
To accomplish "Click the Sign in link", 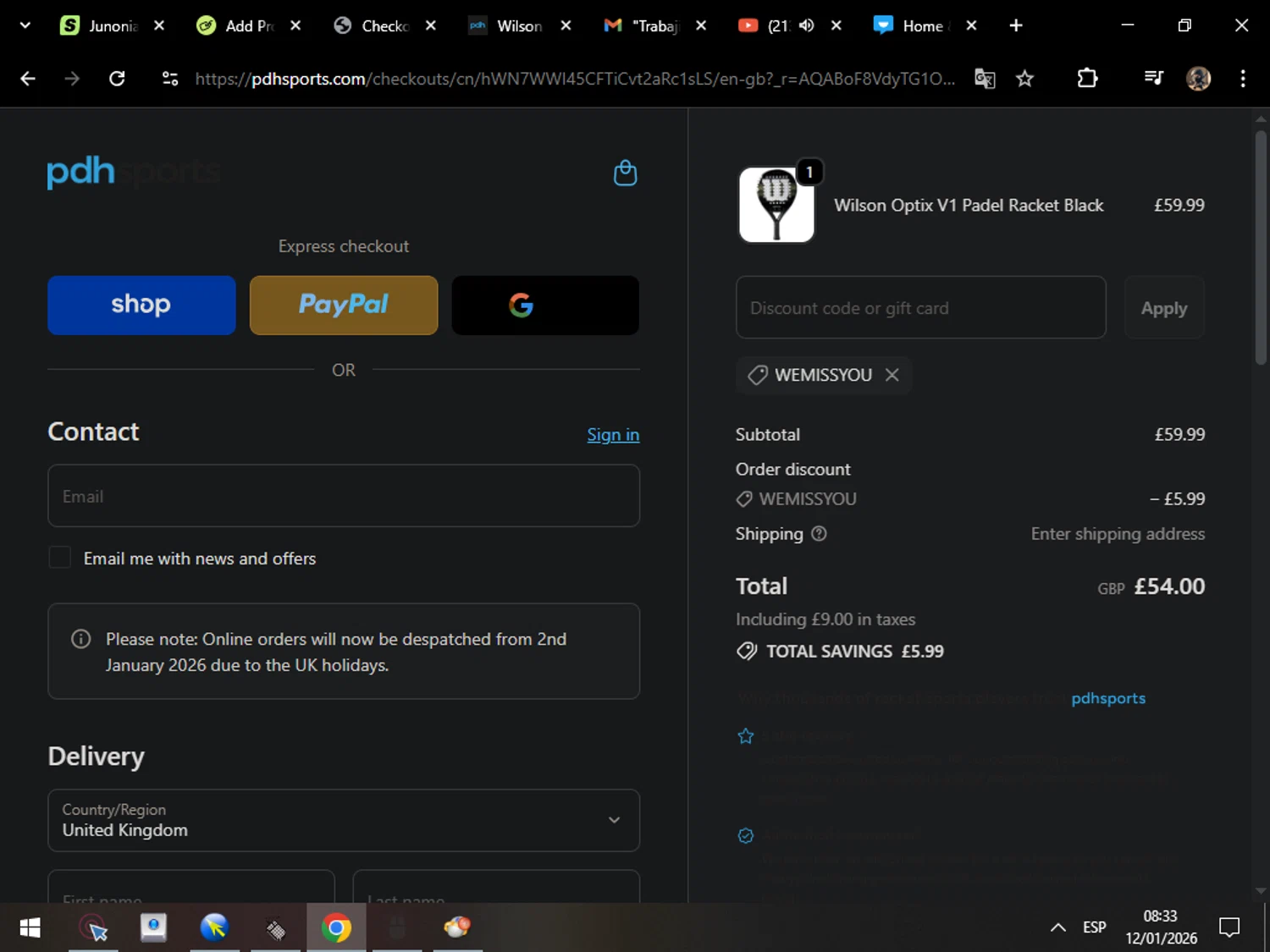I will click(613, 434).
